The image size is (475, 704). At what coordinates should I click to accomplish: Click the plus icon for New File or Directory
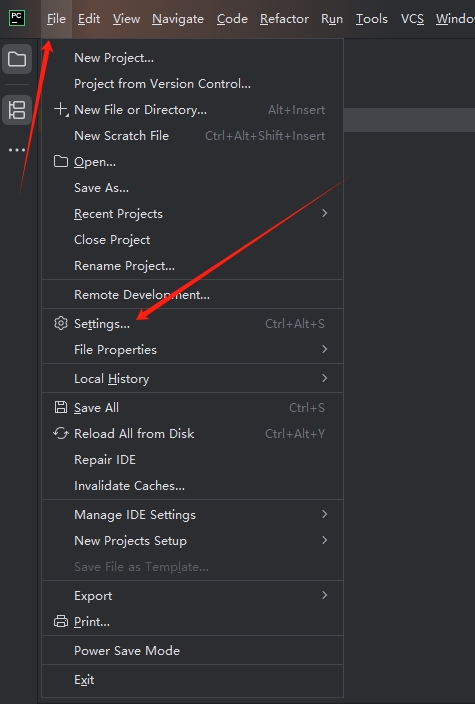click(61, 109)
